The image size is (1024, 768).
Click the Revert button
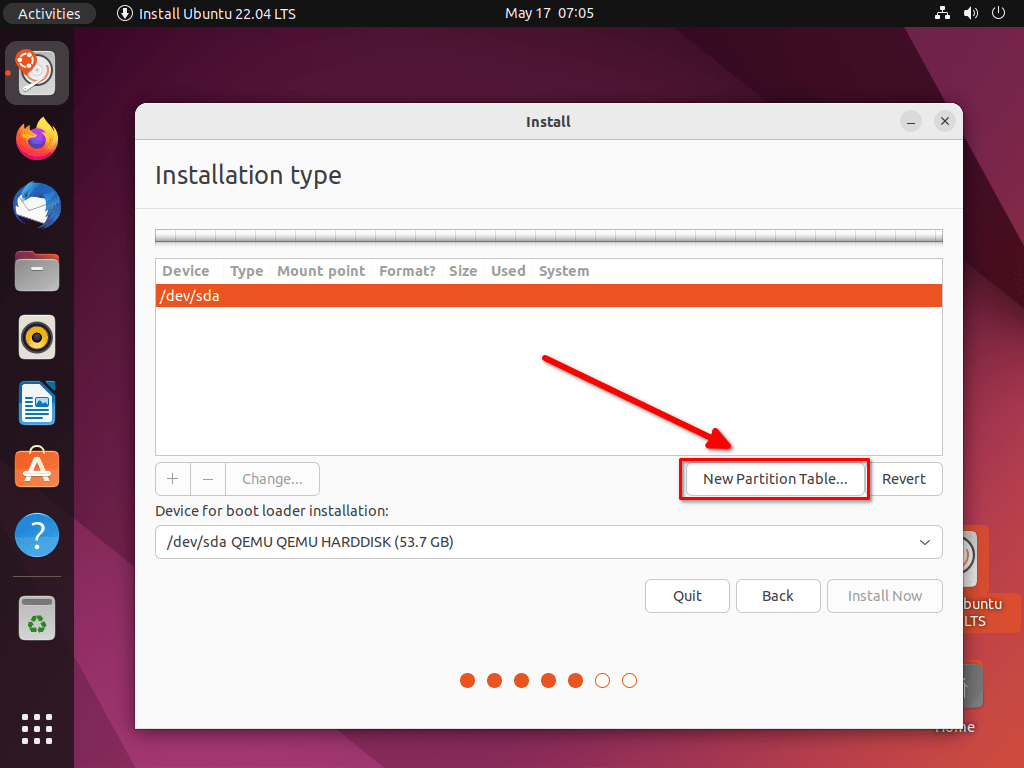(905, 479)
